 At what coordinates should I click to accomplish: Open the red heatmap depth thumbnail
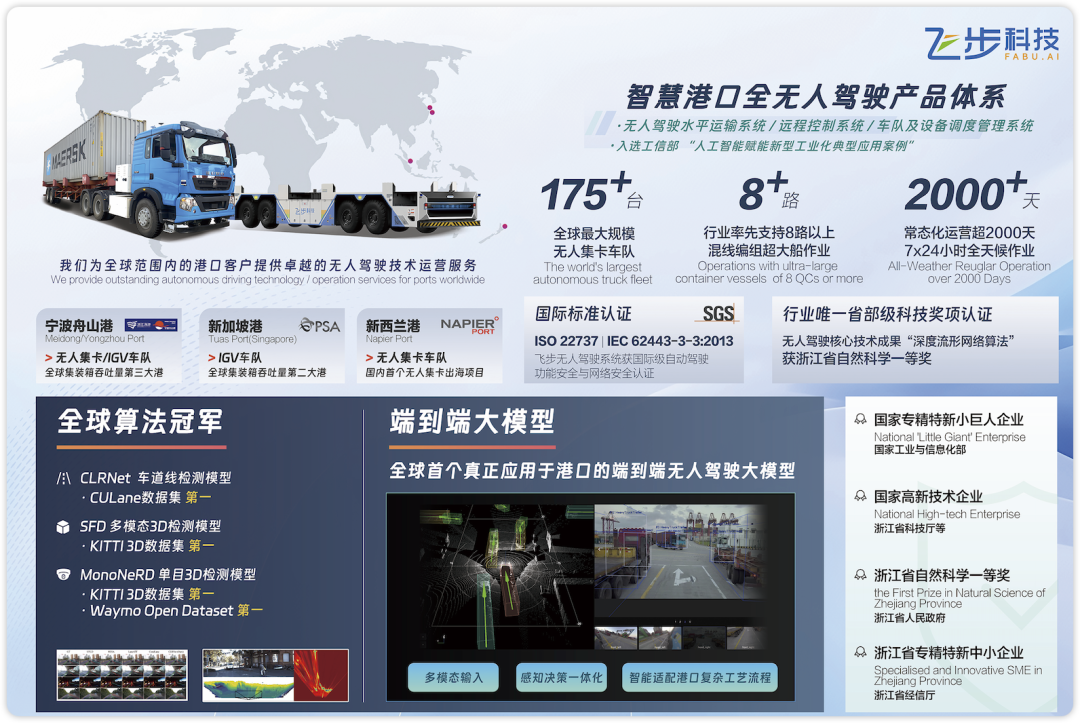pyautogui.click(x=275, y=675)
